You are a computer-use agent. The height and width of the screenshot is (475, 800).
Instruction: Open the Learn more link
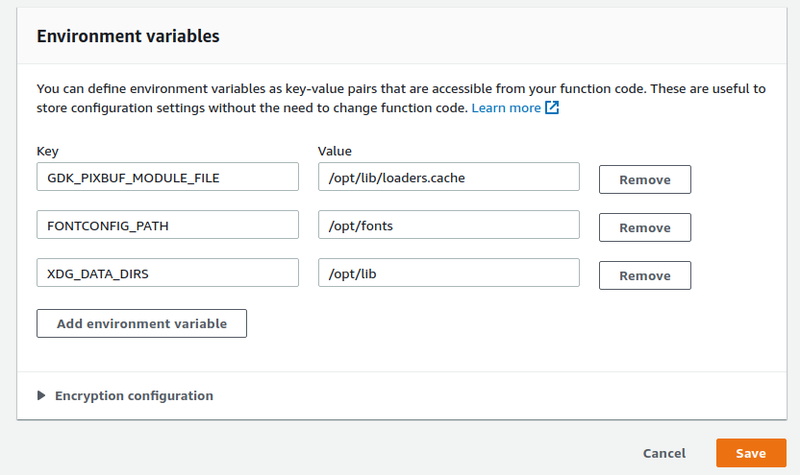pyautogui.click(x=506, y=108)
